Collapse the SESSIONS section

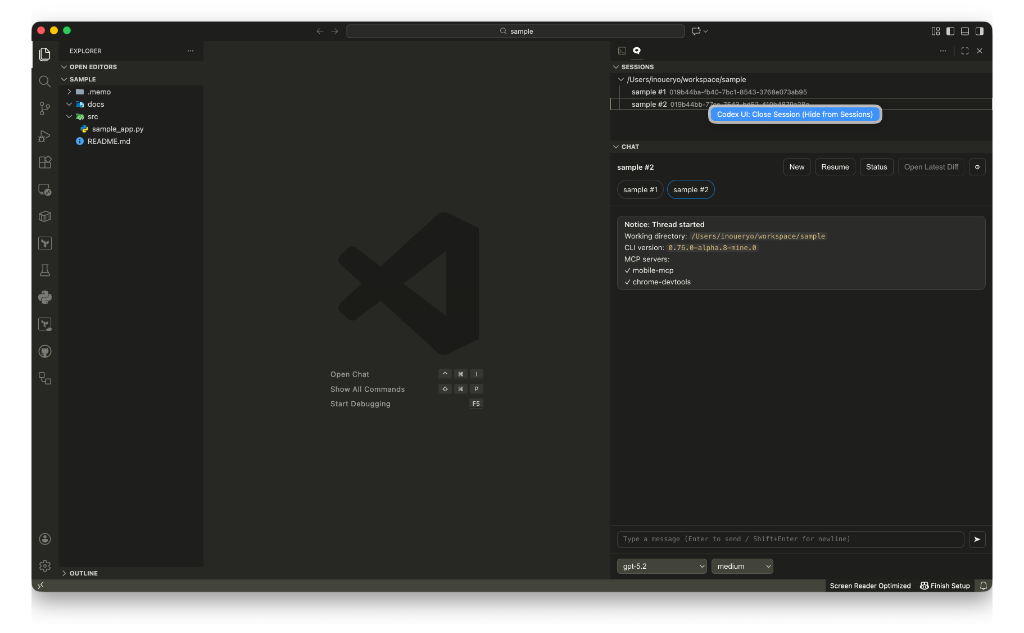pos(636,67)
